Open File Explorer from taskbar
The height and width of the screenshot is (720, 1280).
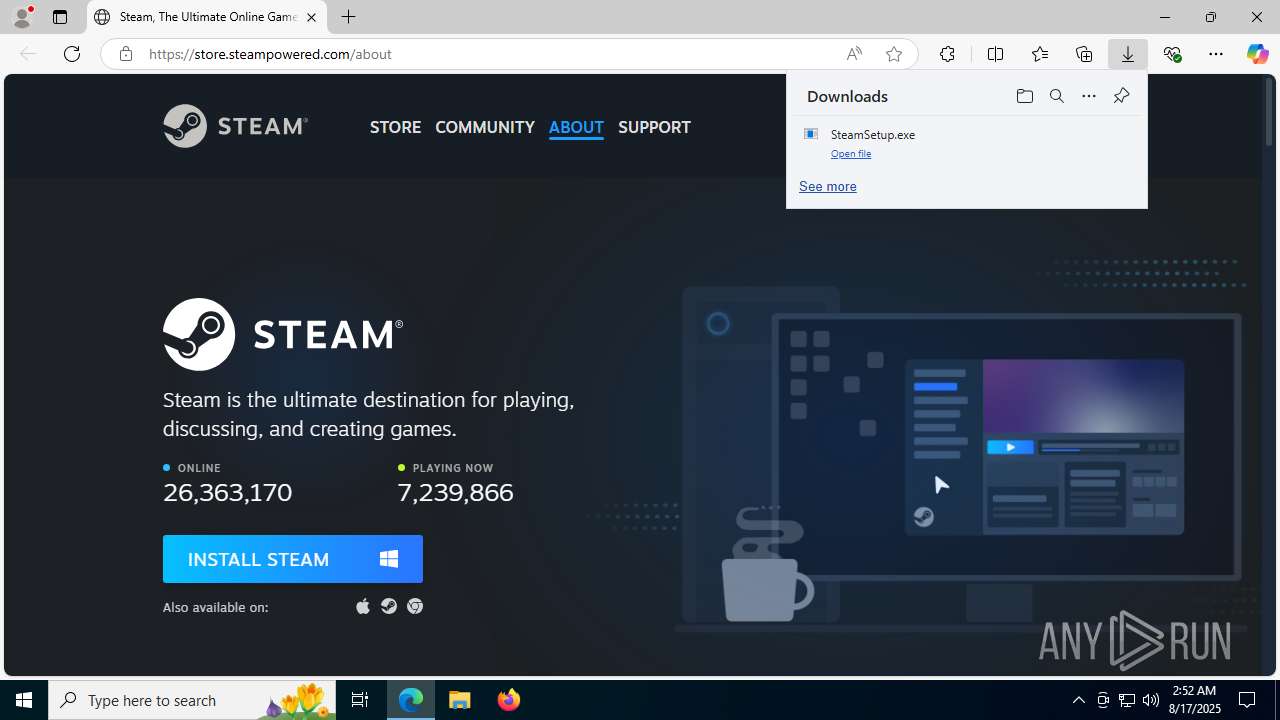tap(460, 700)
